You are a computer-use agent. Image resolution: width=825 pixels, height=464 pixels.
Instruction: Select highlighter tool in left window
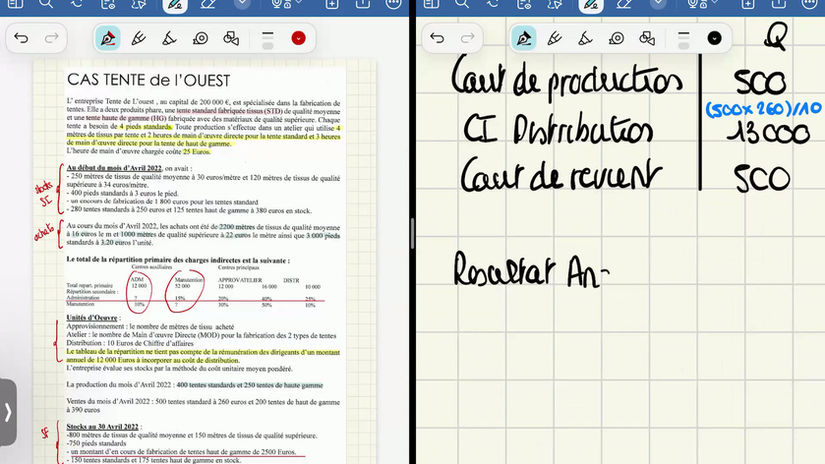pyautogui.click(x=169, y=38)
